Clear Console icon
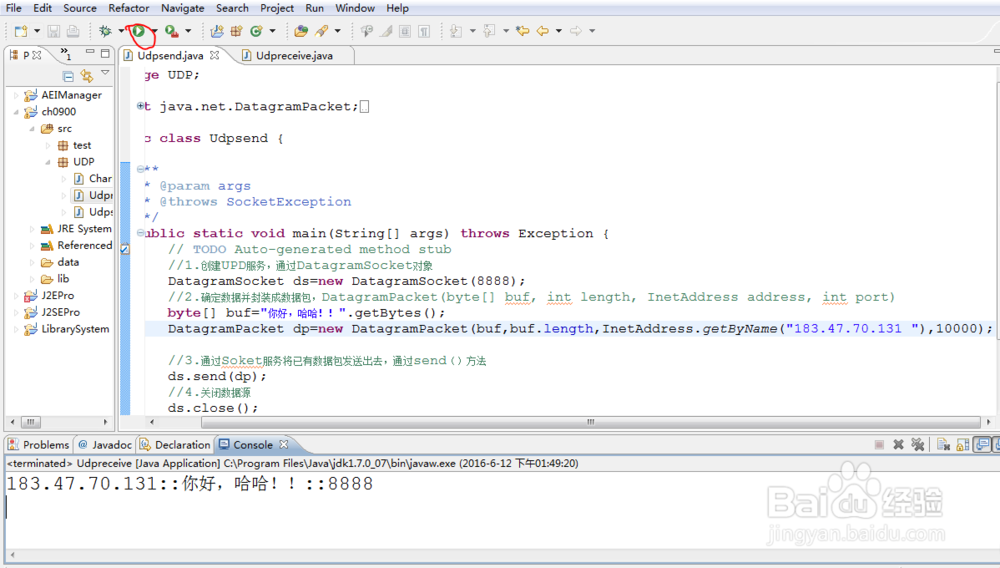 click(943, 444)
